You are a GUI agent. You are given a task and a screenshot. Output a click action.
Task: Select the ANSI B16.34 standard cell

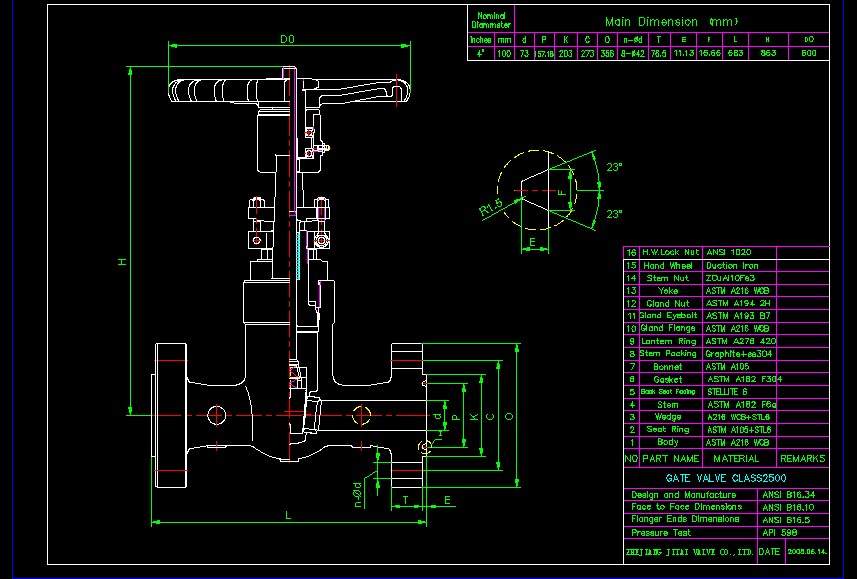785,494
